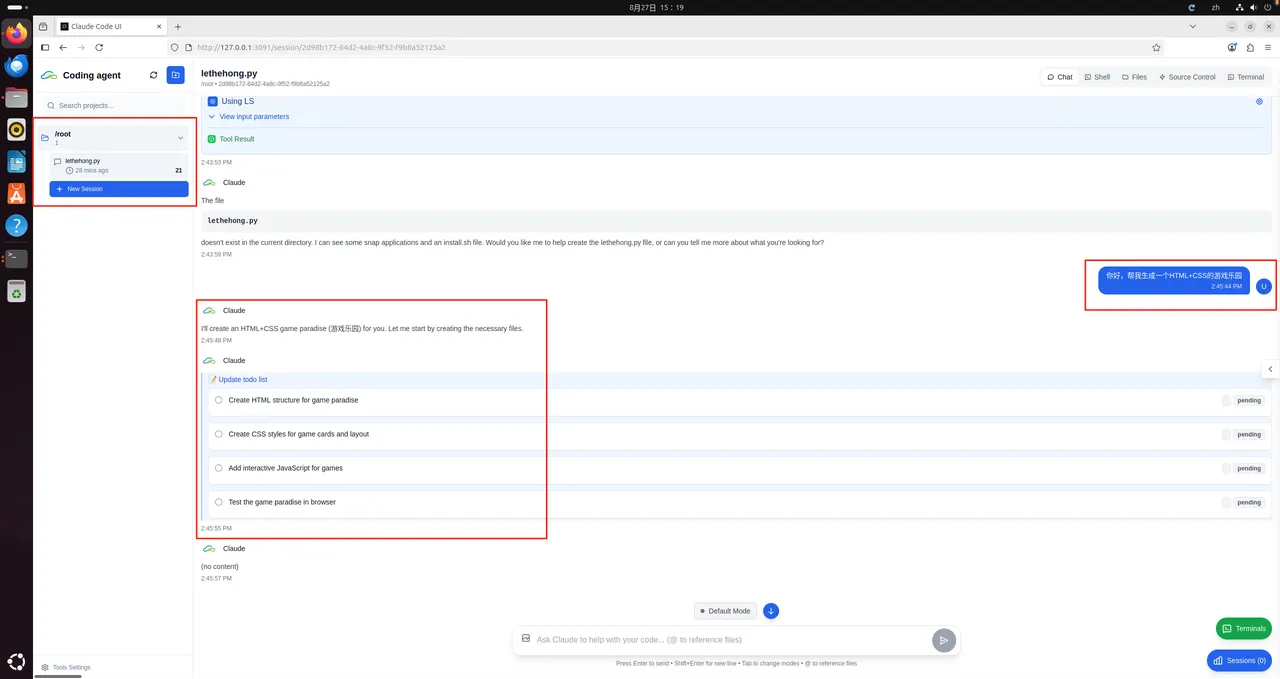Screen dimensions: 1280x679
Task: Reload the page in Firefox
Action: coord(99,47)
